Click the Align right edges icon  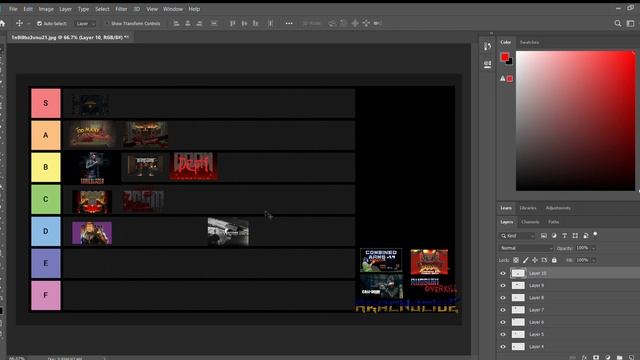(x=199, y=24)
